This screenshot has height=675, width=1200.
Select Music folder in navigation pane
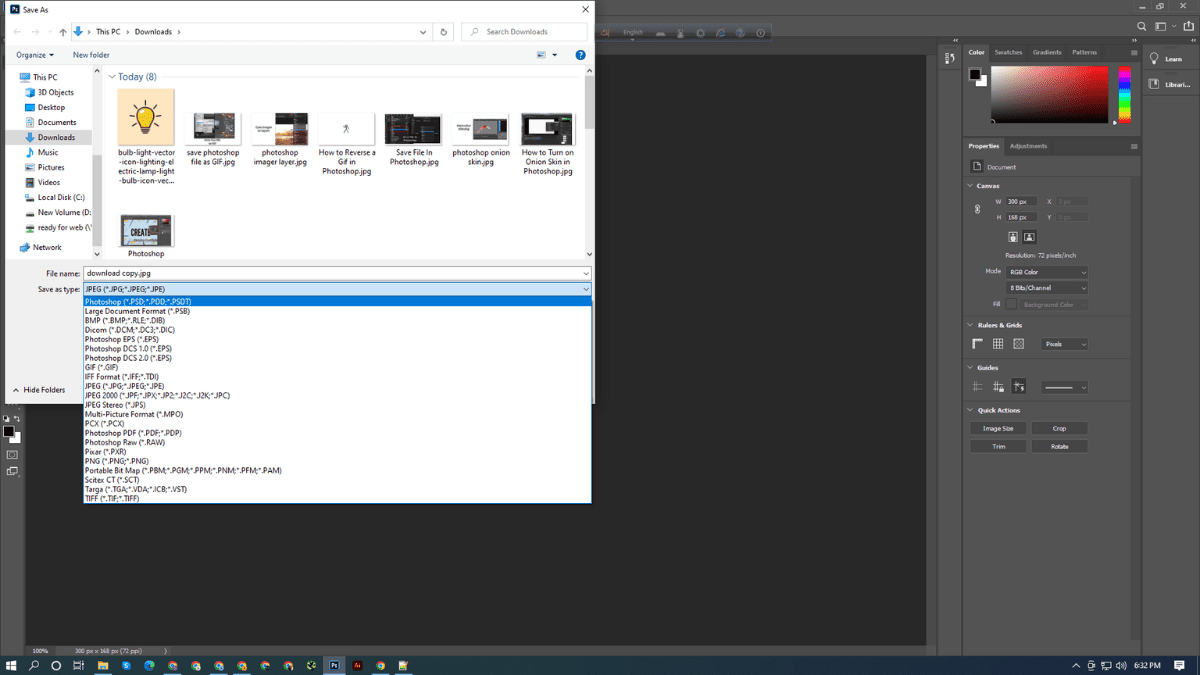pos(48,152)
